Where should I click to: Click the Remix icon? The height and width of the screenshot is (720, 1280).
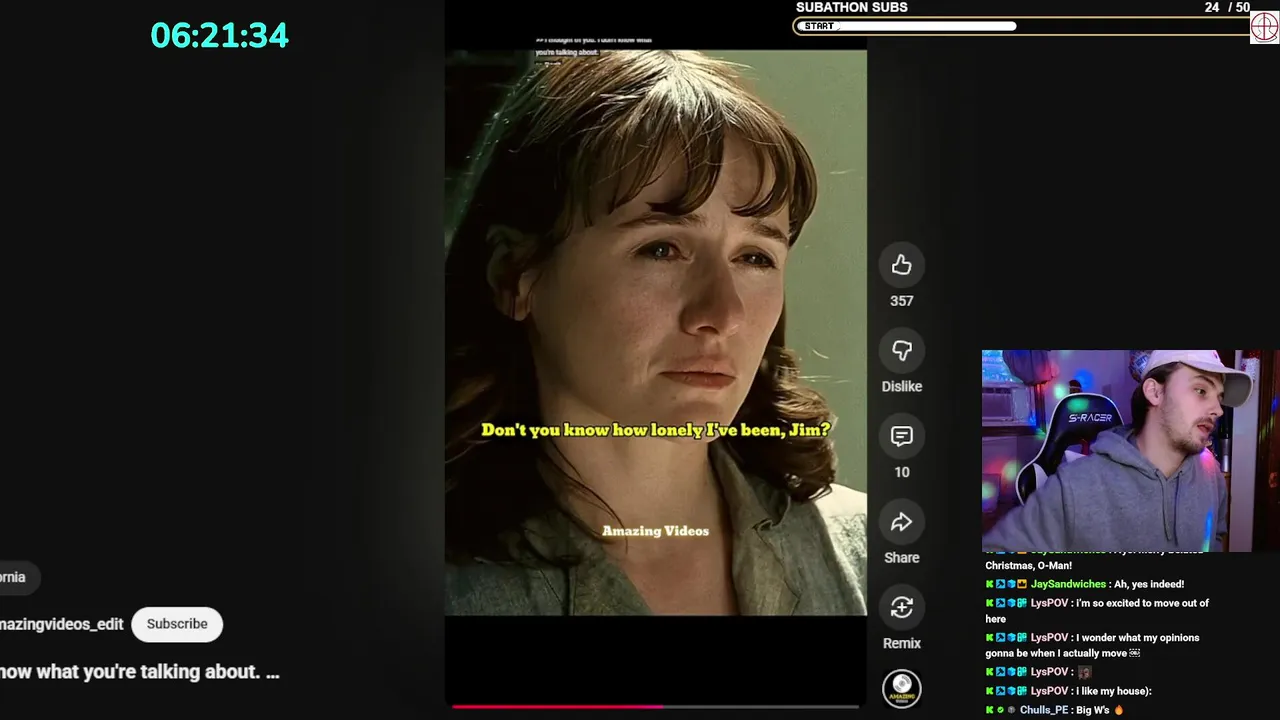(901, 608)
